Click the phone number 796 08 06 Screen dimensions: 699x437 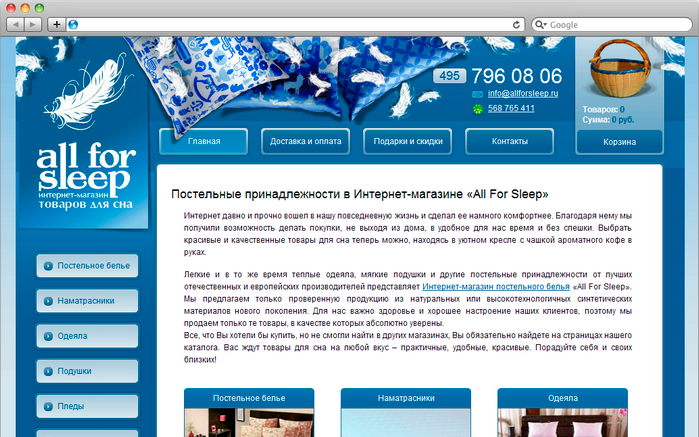pyautogui.click(x=517, y=76)
